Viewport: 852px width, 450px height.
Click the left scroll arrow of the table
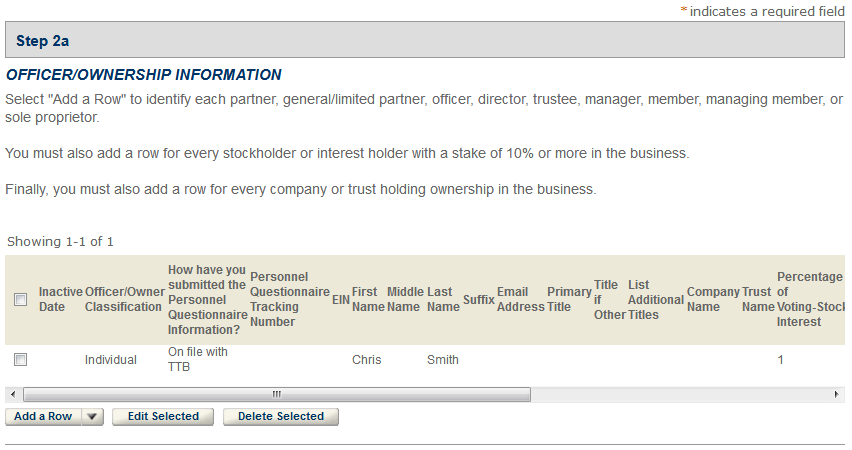click(x=12, y=395)
